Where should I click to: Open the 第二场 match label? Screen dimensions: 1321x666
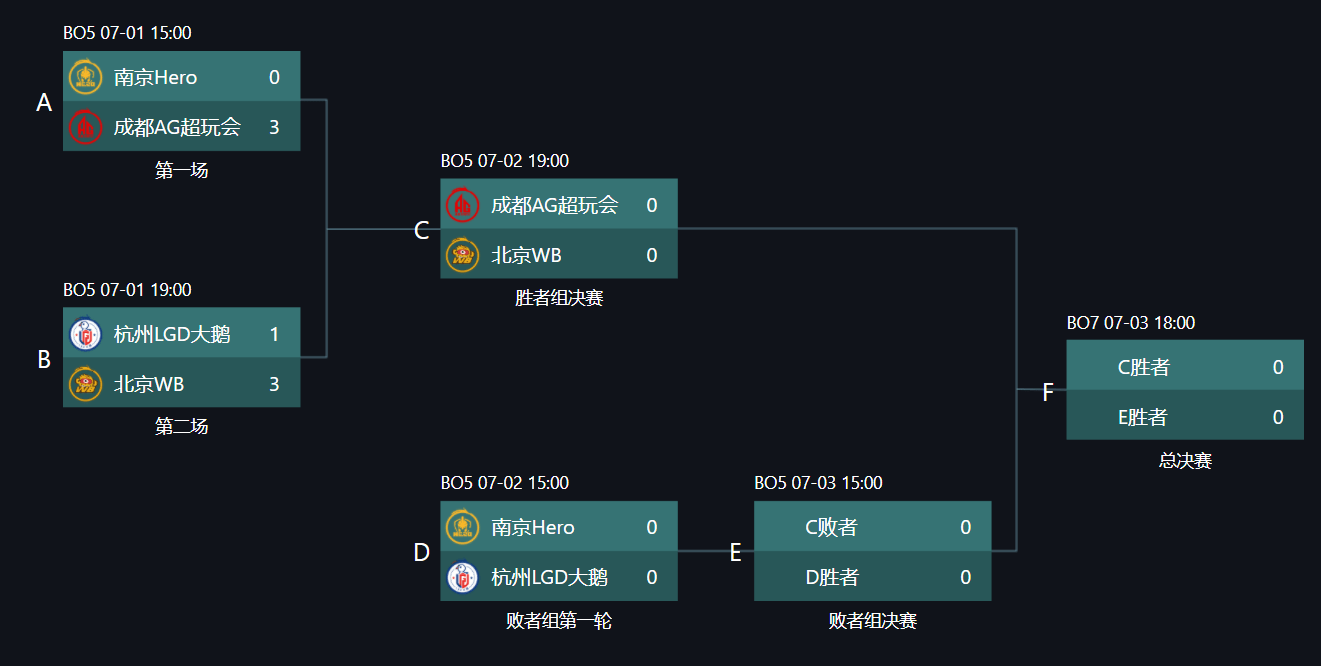[182, 427]
